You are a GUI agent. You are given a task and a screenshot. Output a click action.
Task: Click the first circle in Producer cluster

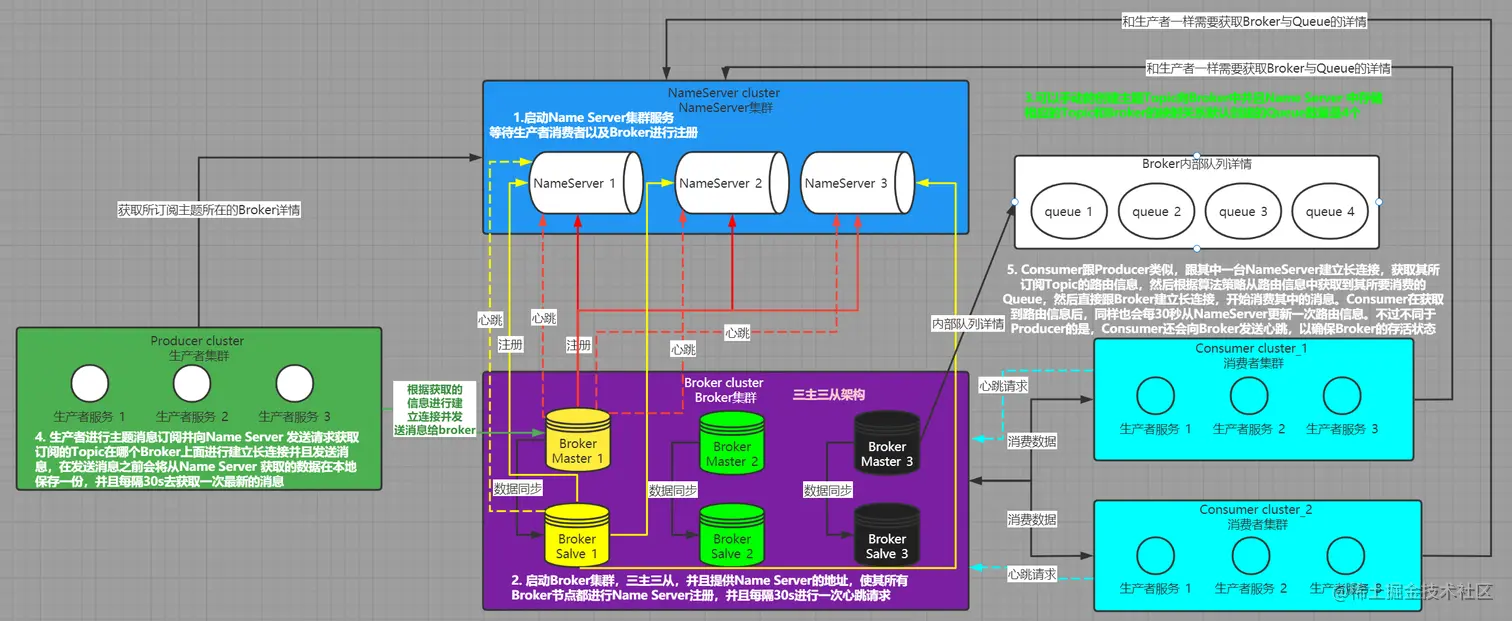pyautogui.click(x=89, y=384)
